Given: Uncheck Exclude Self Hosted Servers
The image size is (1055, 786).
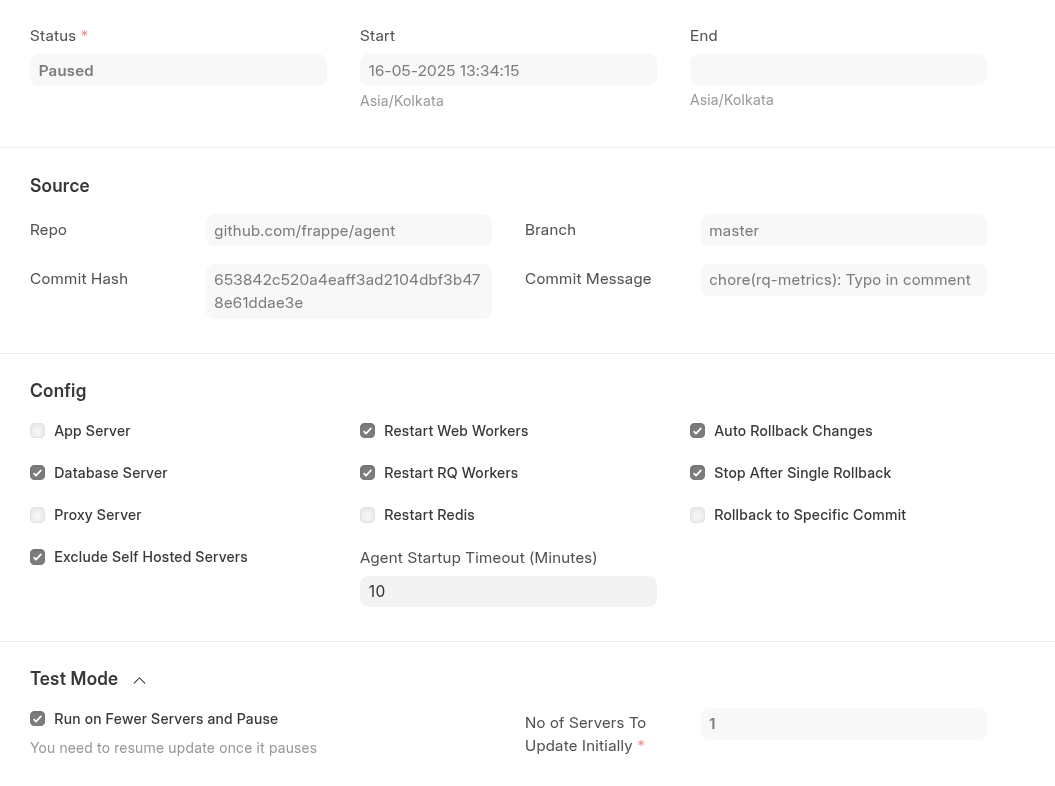Looking at the screenshot, I should tap(38, 557).
